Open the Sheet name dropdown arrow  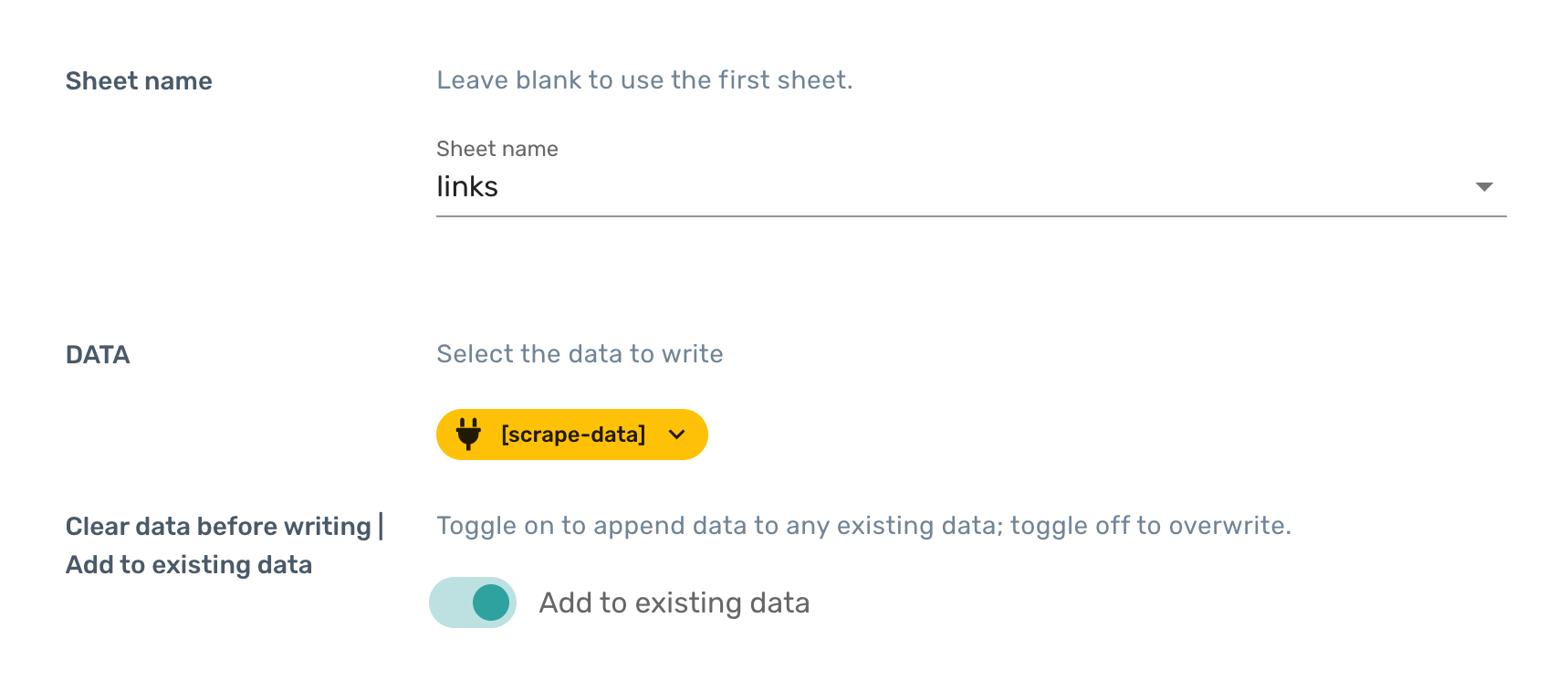[x=1484, y=186]
